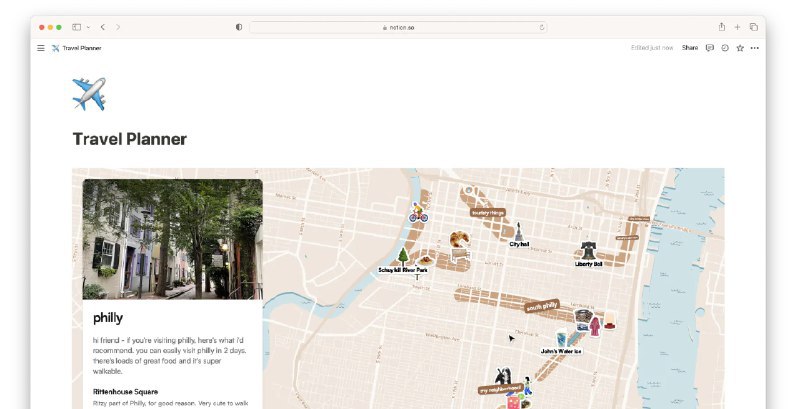800x409 pixels.
Task: Go forward with Safari's forward arrow
Action: point(118,27)
